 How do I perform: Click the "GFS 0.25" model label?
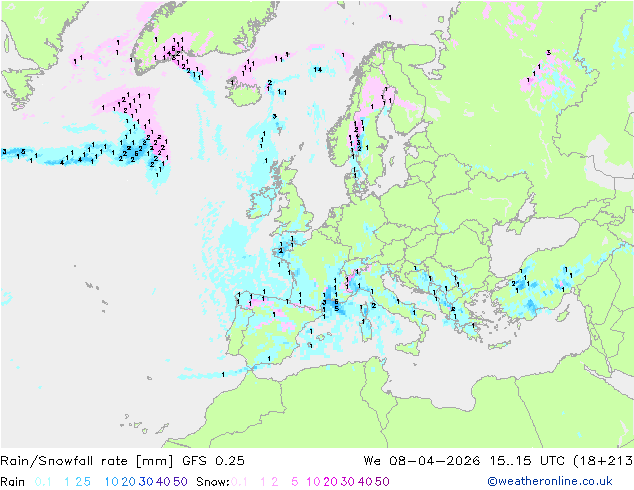pyautogui.click(x=213, y=460)
